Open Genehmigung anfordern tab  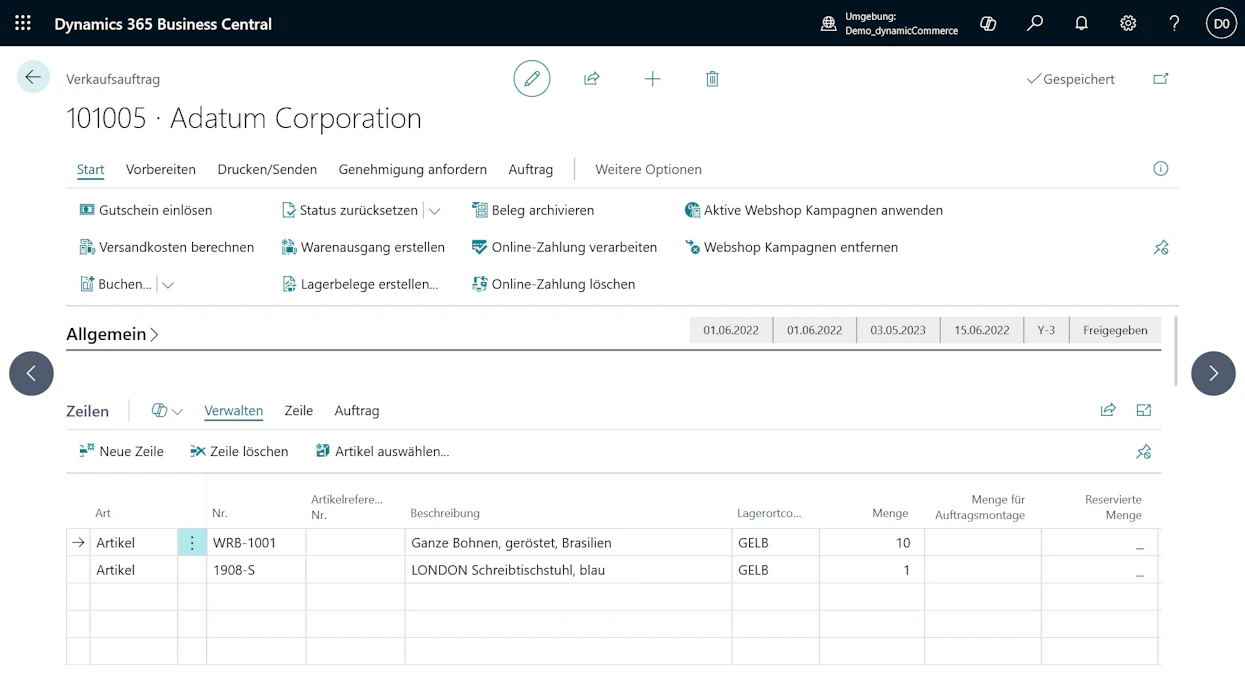(x=413, y=169)
